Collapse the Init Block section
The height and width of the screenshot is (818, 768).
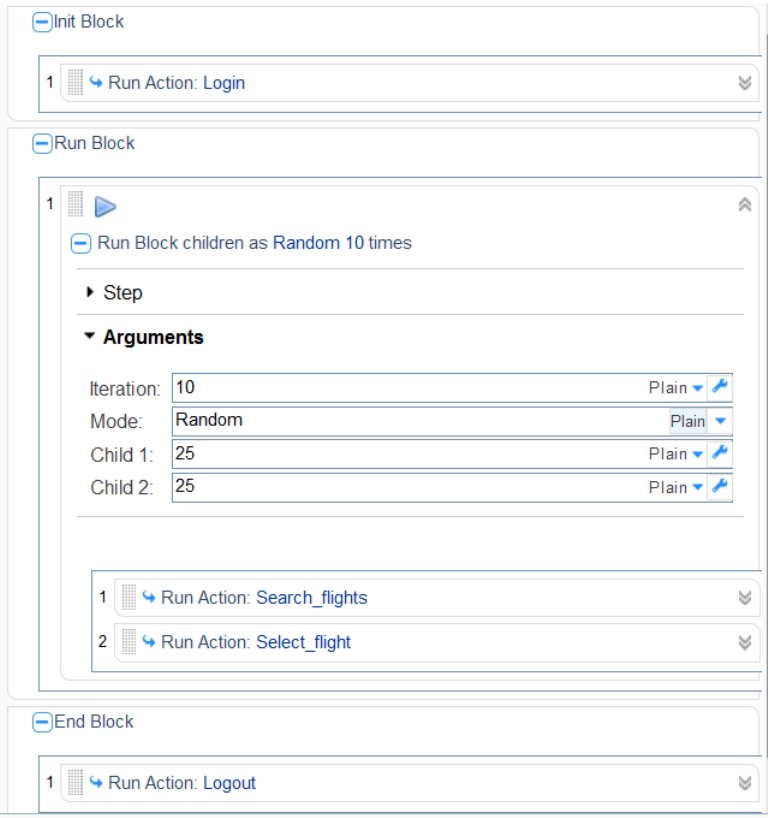tap(42, 22)
